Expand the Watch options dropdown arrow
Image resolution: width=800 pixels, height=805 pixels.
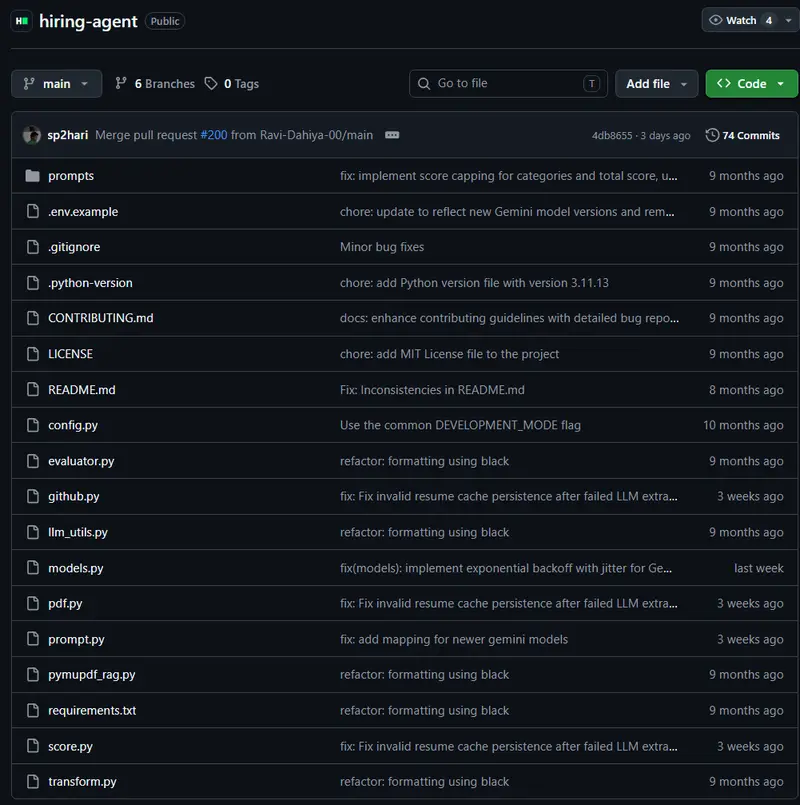click(x=788, y=21)
